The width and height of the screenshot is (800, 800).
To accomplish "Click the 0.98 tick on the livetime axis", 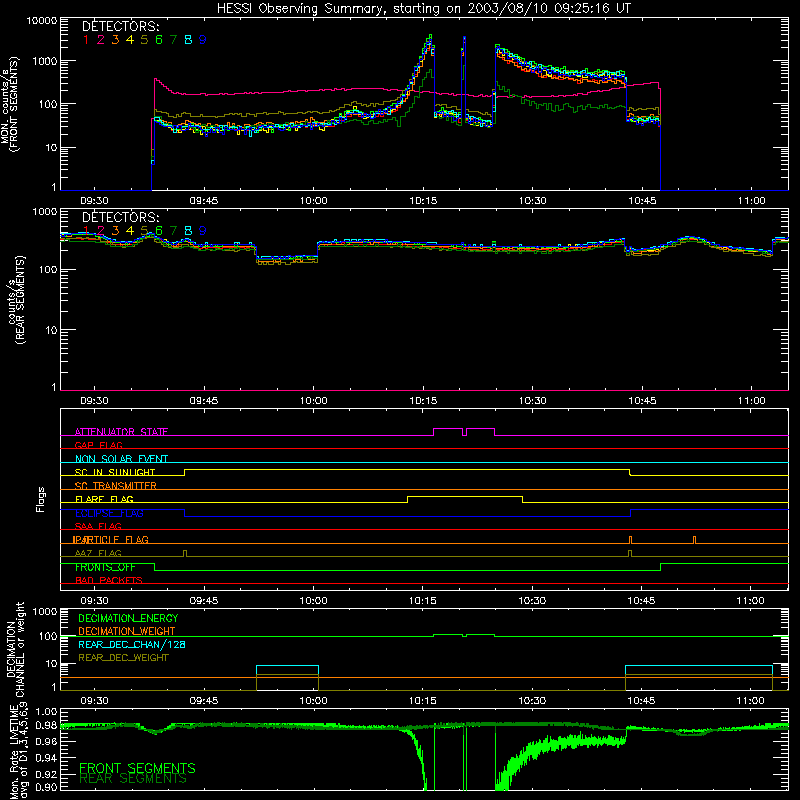I will tap(46, 726).
